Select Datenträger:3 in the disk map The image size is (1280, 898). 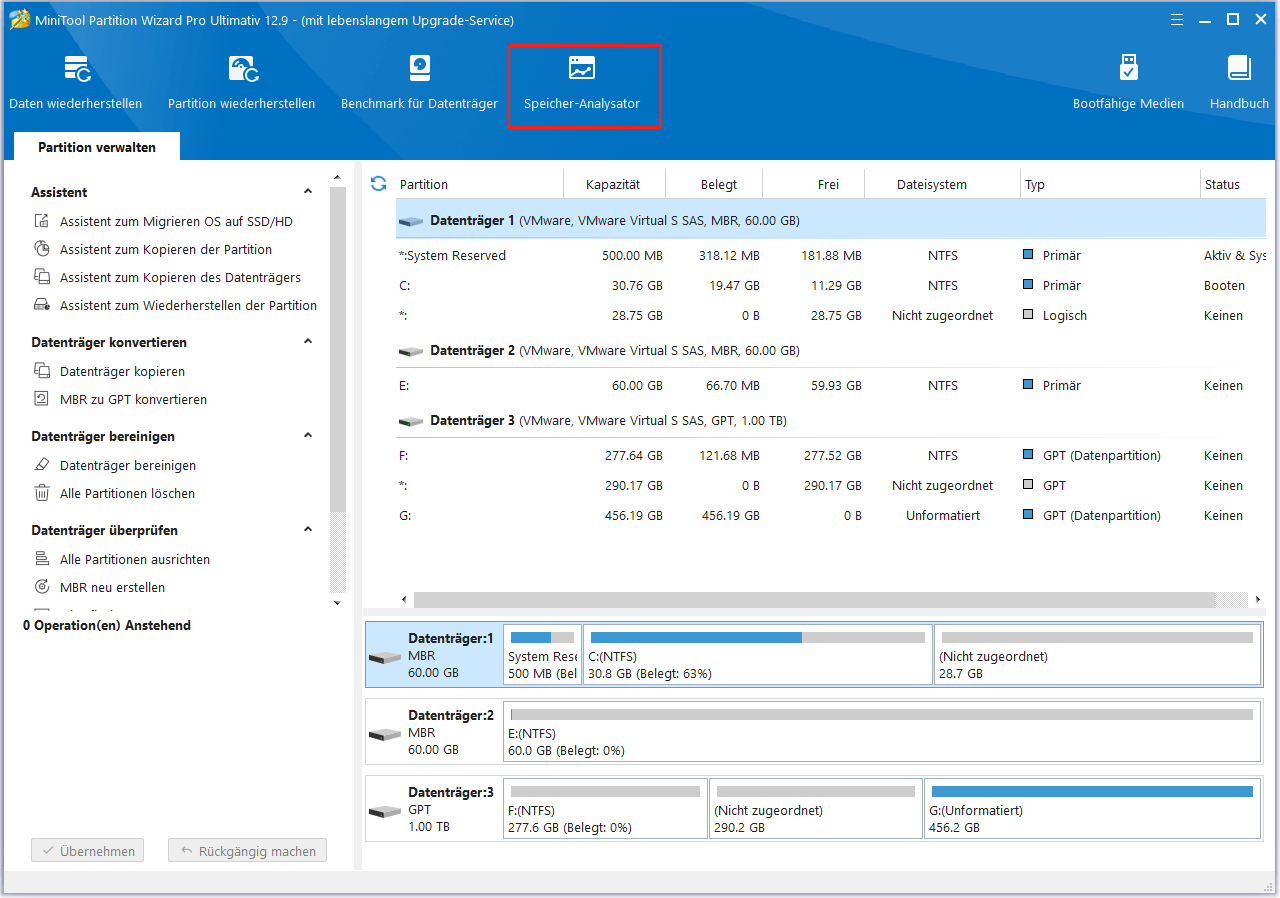coord(435,808)
